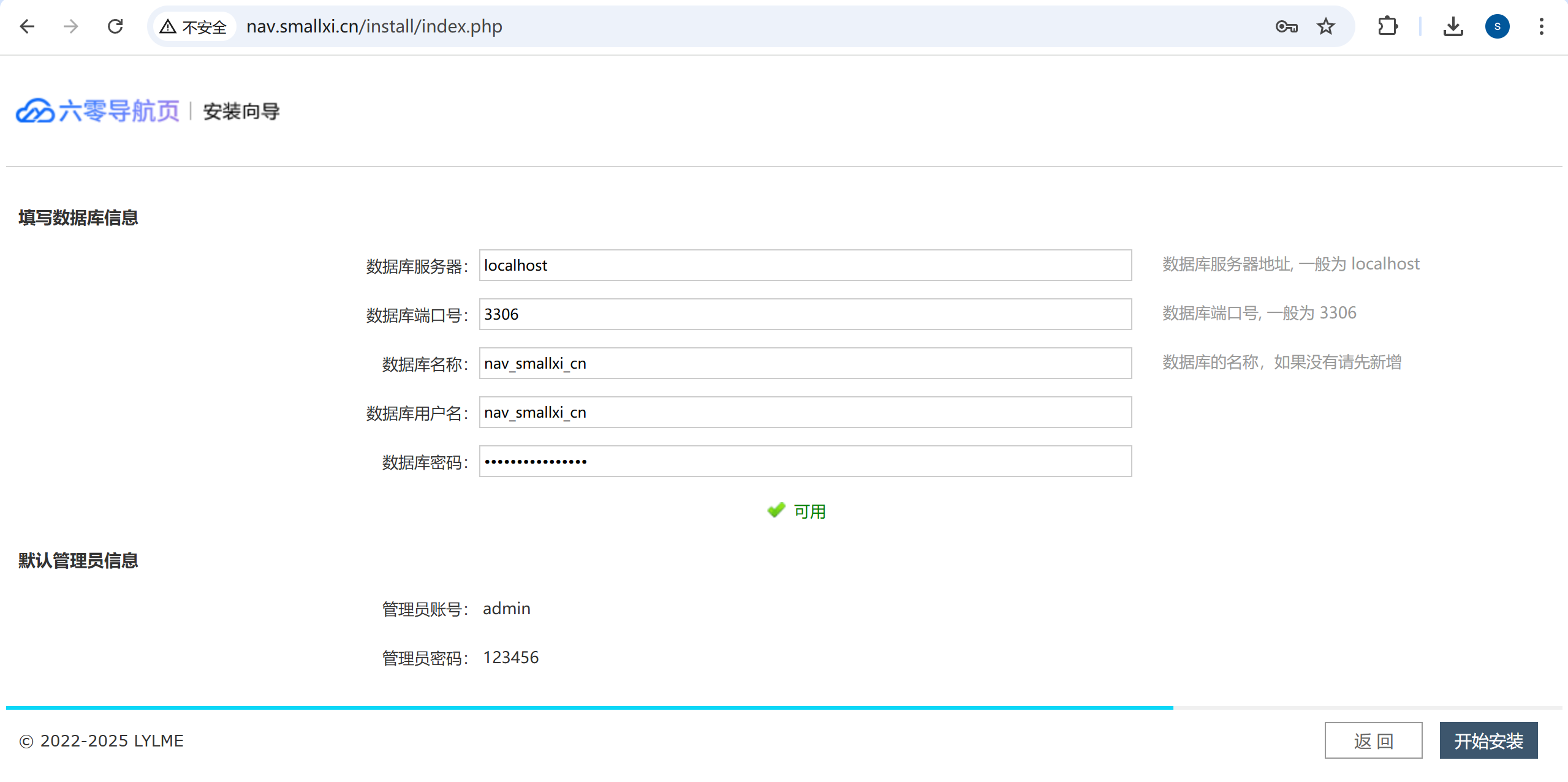This screenshot has height=782, width=1568.
Task: Click the URL address bar text
Action: pyautogui.click(x=374, y=26)
